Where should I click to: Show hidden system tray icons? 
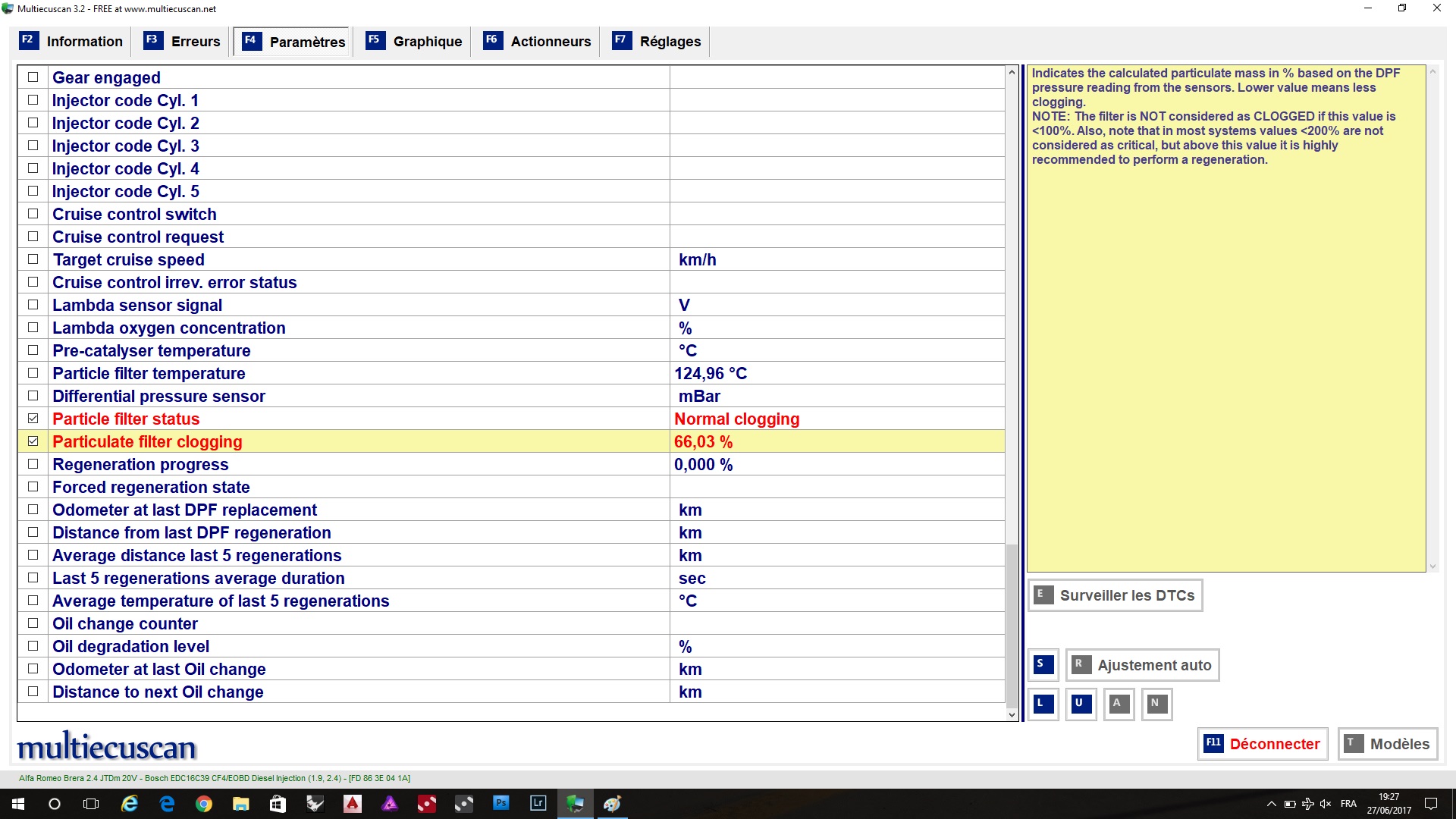tap(1271, 804)
